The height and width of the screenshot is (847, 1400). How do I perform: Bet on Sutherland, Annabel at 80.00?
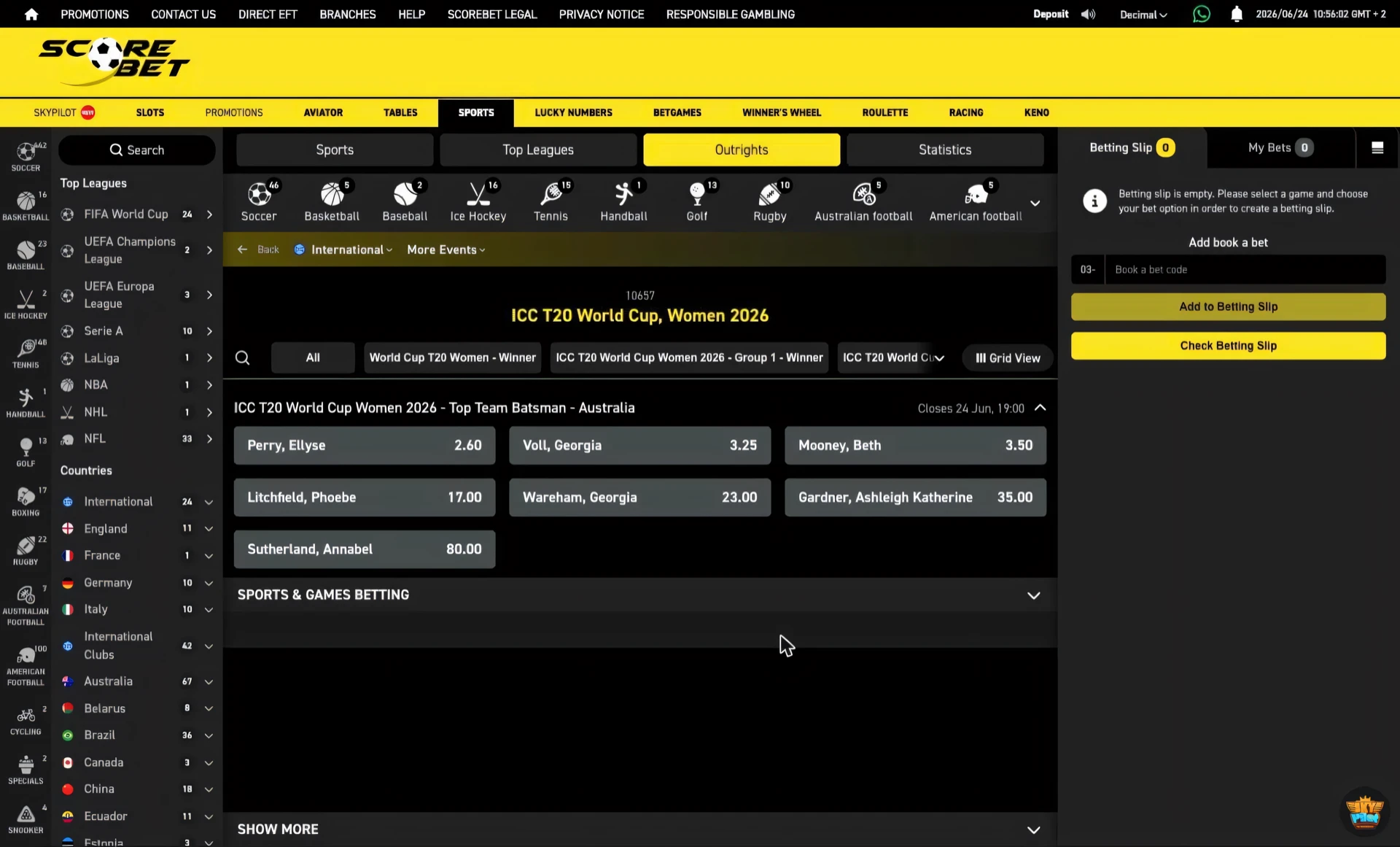[x=365, y=549]
